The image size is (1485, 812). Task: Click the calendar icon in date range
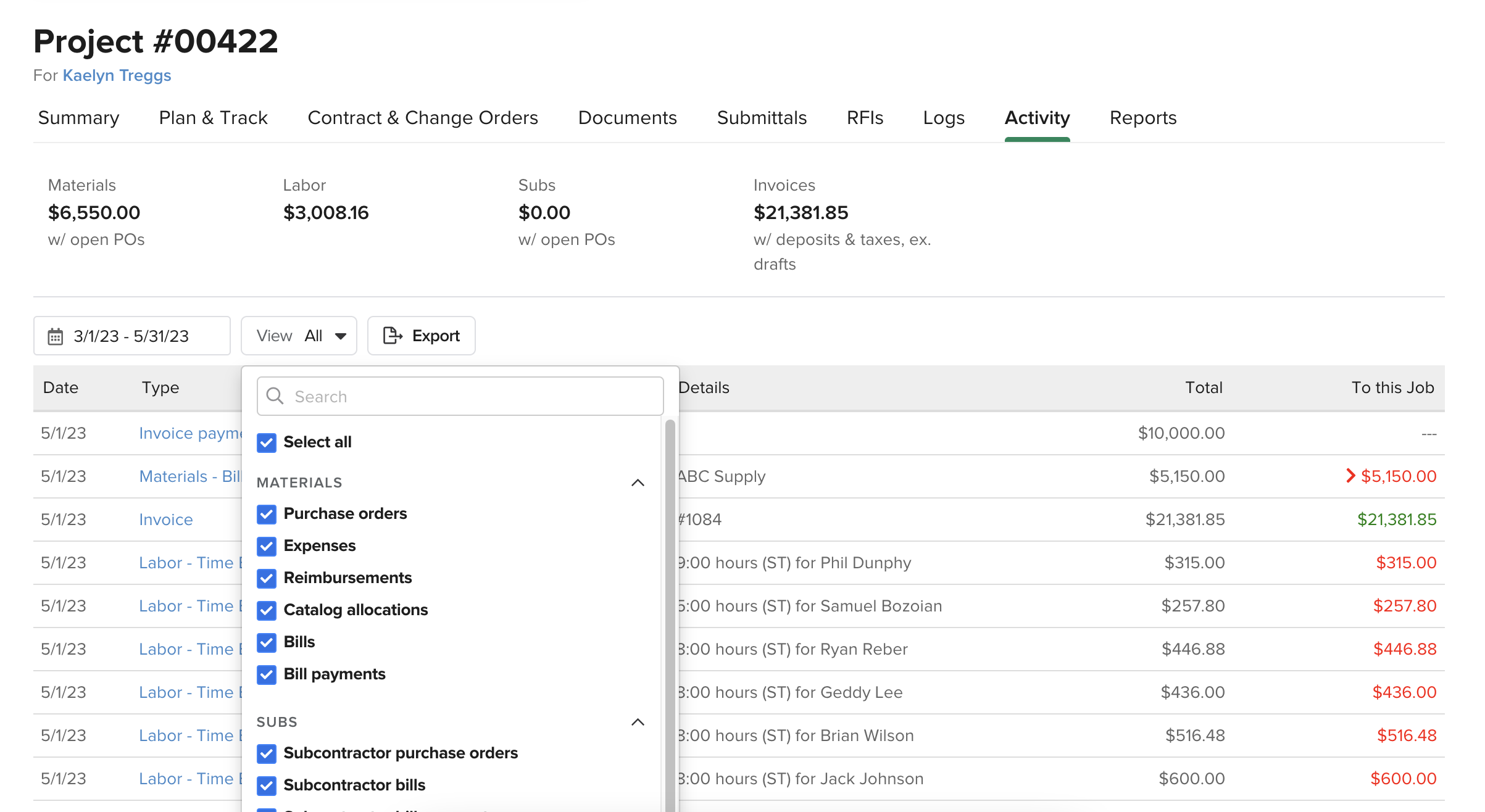(56, 336)
